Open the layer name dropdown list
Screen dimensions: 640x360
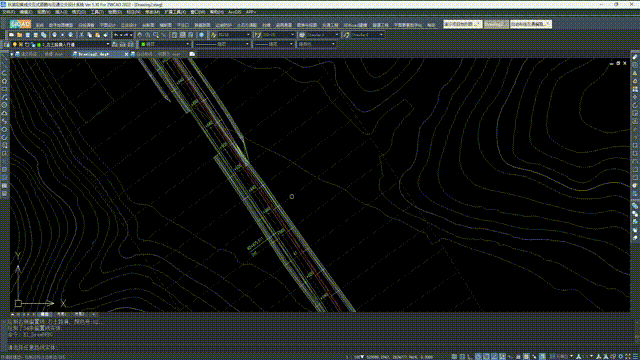[x=108, y=44]
